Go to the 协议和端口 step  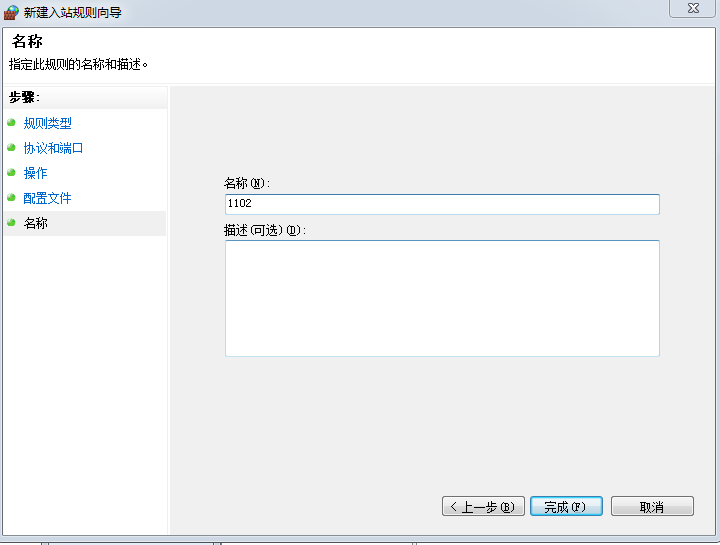pos(53,148)
